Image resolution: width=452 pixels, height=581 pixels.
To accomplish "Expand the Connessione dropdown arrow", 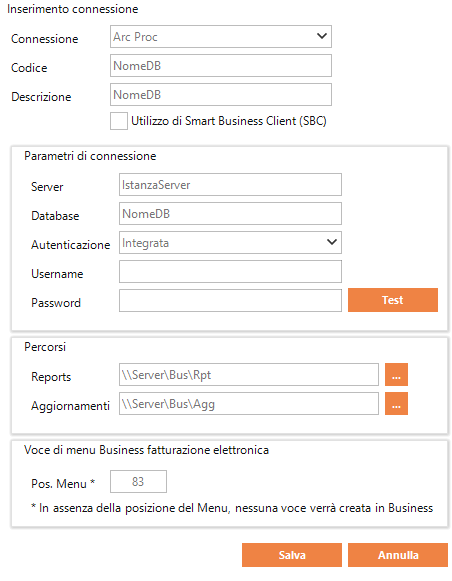I will point(322,36).
